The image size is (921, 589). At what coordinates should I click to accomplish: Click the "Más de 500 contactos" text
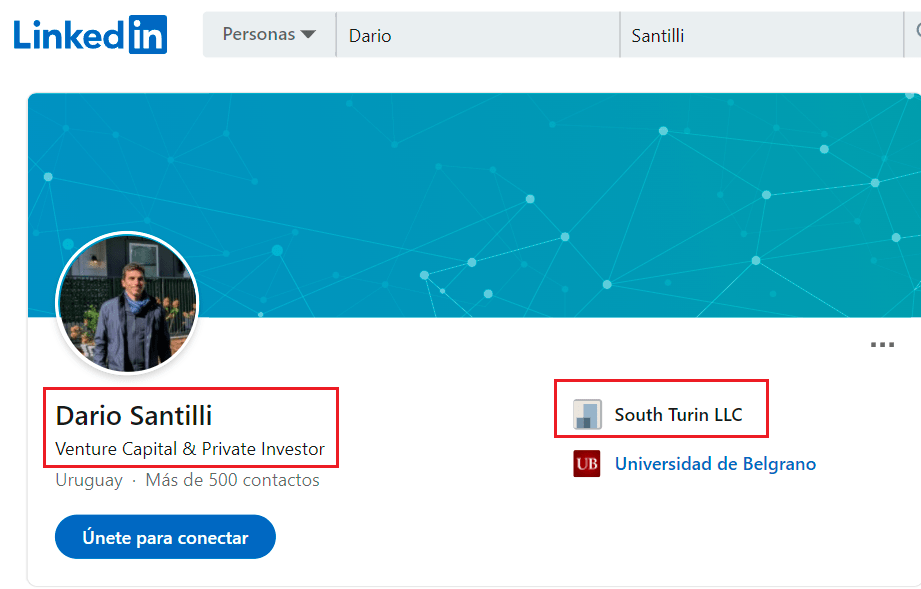click(232, 480)
